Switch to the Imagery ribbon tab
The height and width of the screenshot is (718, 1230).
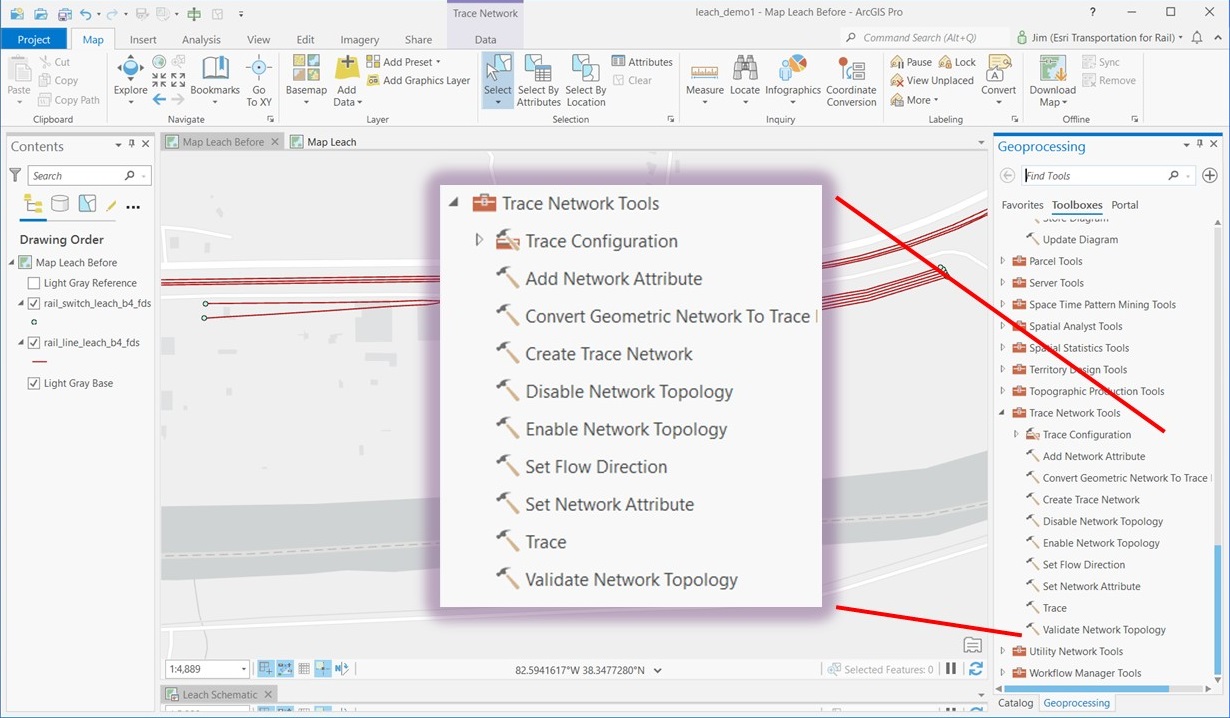point(359,39)
